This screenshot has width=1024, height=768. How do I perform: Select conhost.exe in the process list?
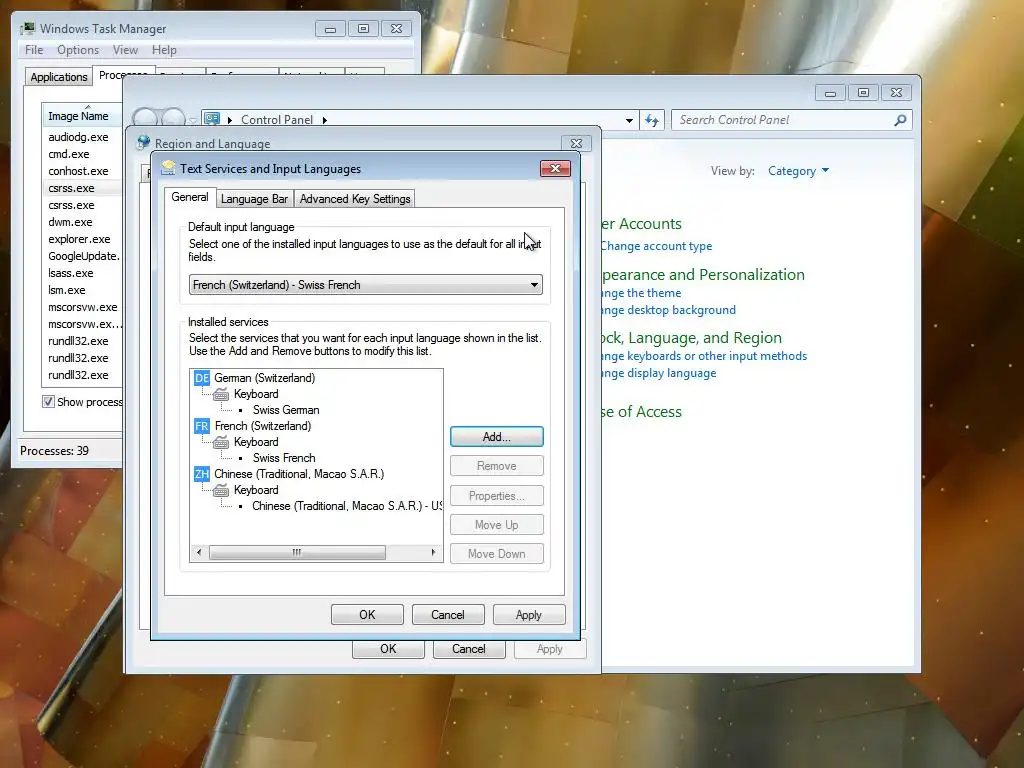[x=78, y=171]
